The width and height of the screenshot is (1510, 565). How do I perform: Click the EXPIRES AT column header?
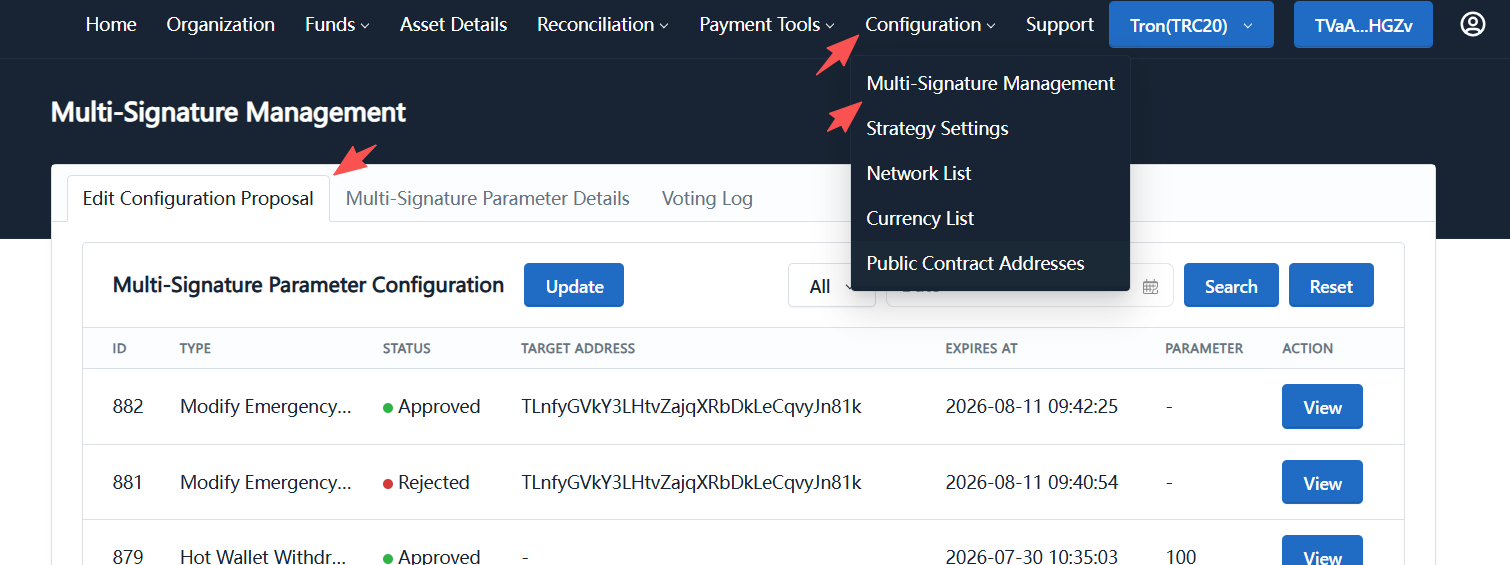coord(981,349)
